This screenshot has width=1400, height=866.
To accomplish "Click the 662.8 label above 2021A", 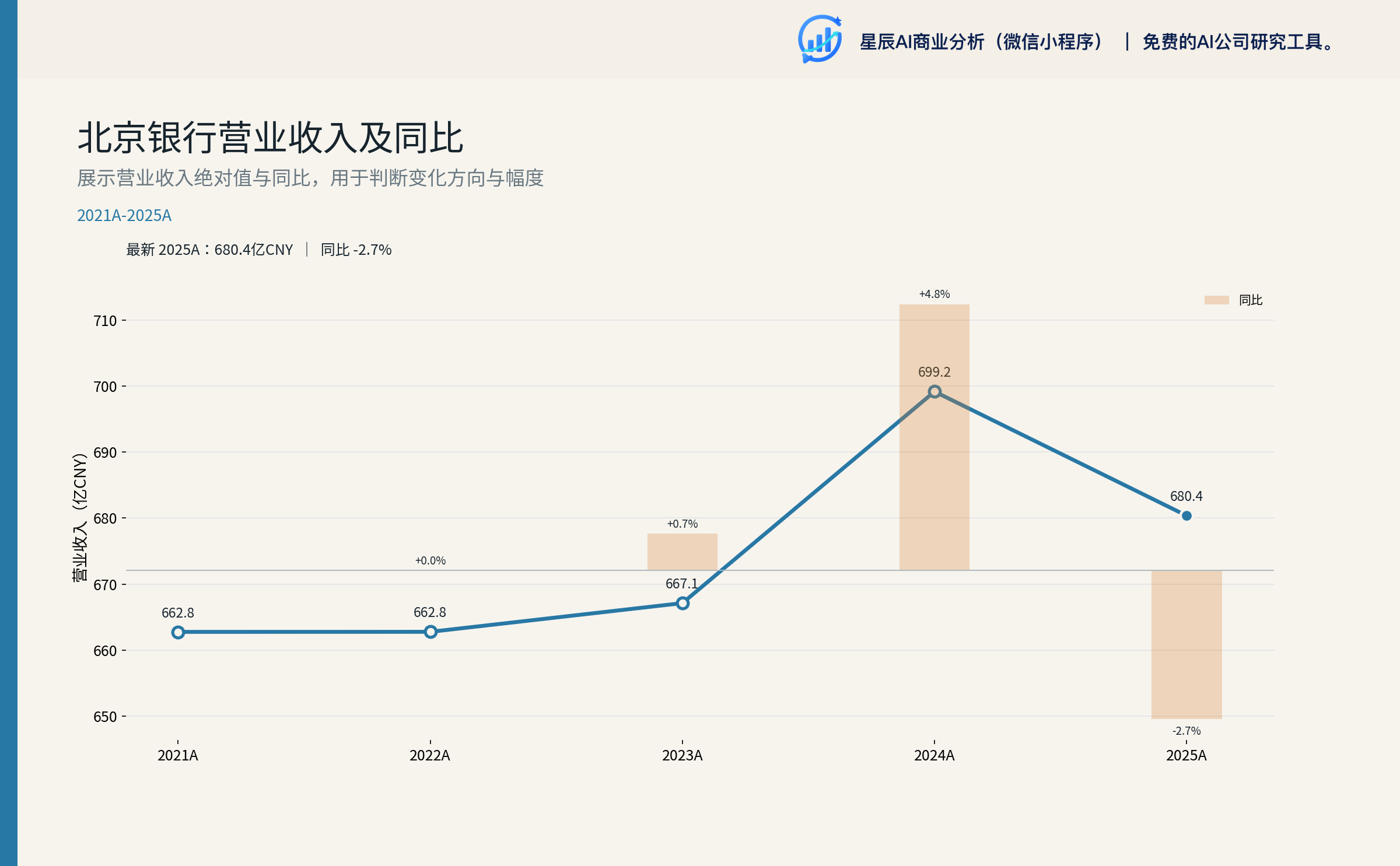I will coord(178,613).
